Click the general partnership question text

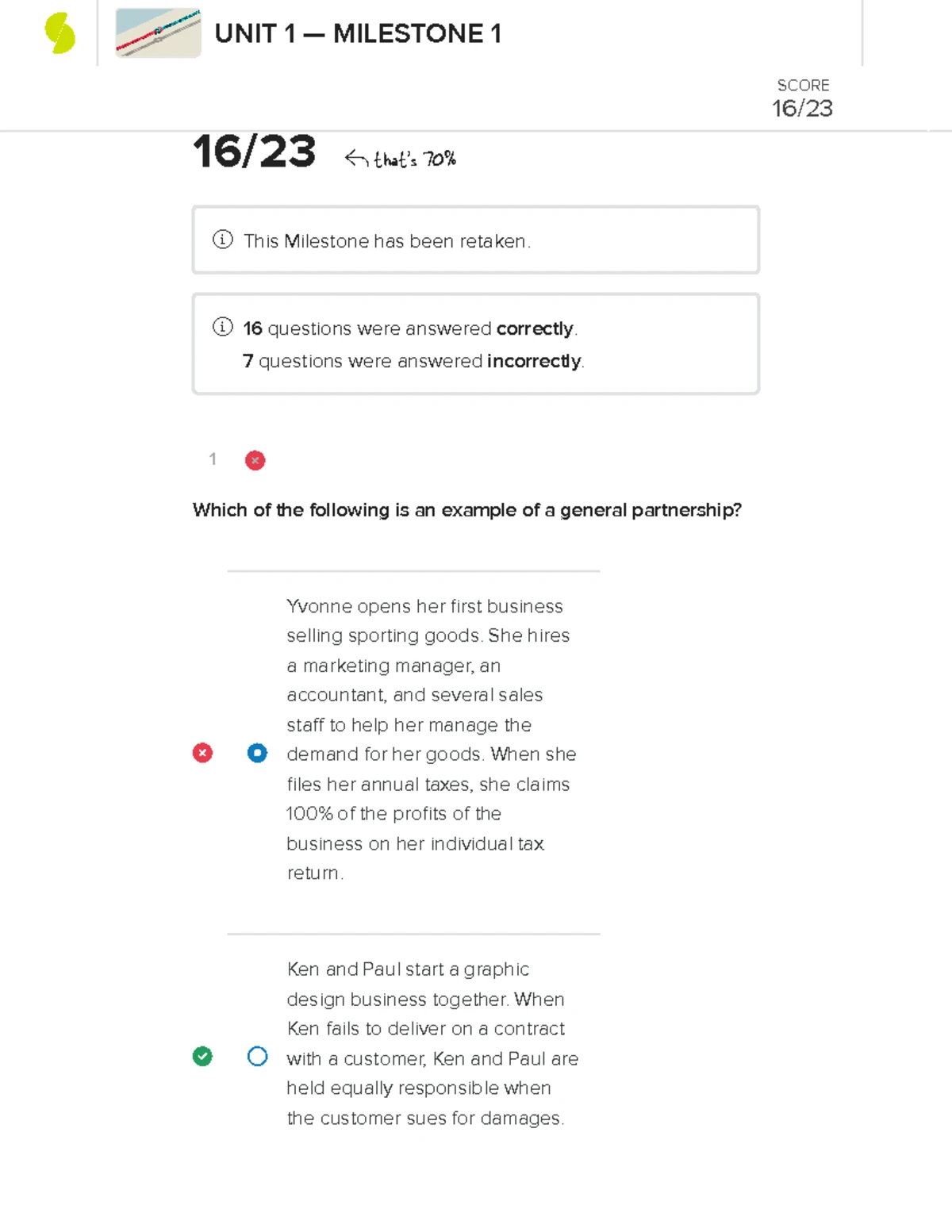coord(466,510)
